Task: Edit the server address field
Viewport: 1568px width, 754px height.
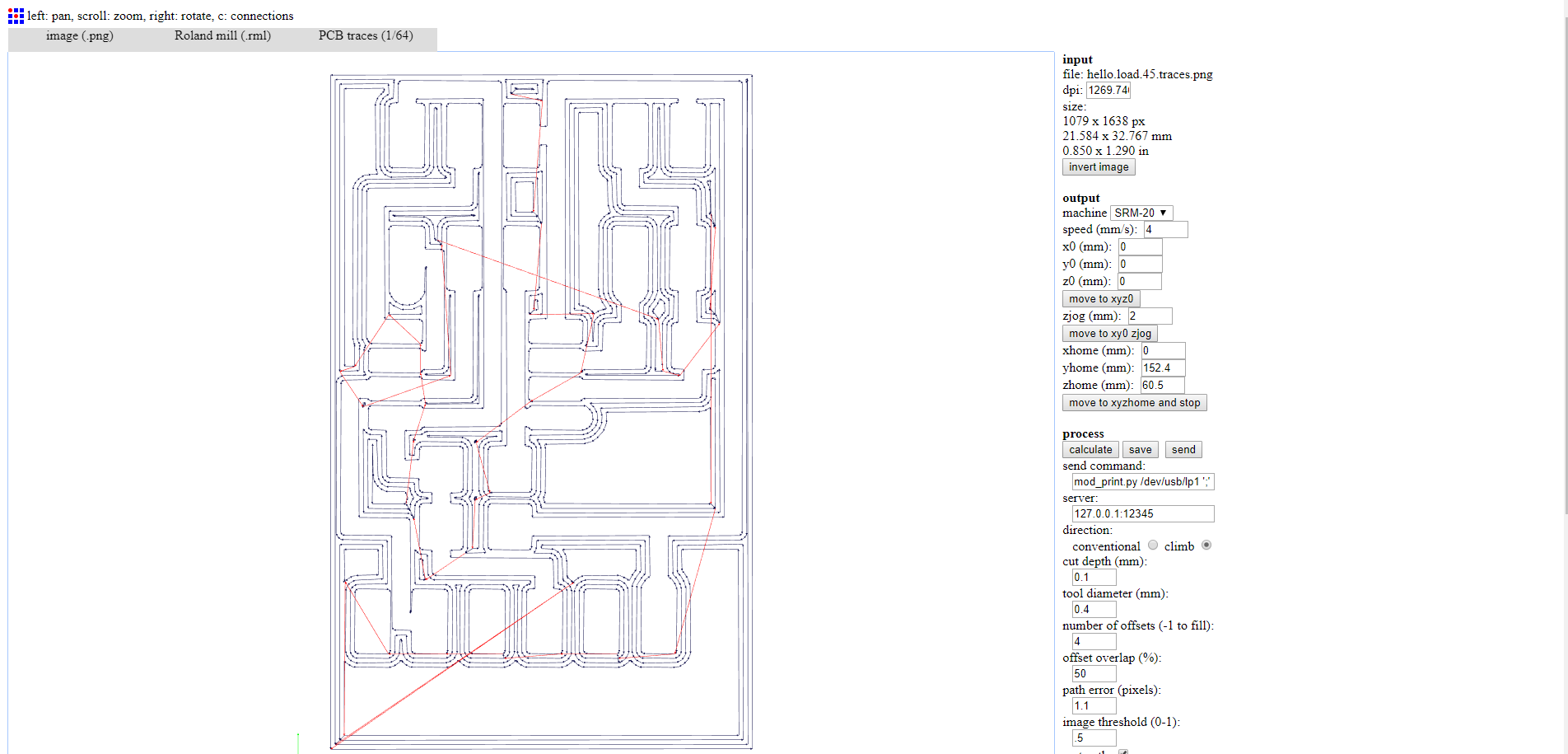Action: (1142, 513)
